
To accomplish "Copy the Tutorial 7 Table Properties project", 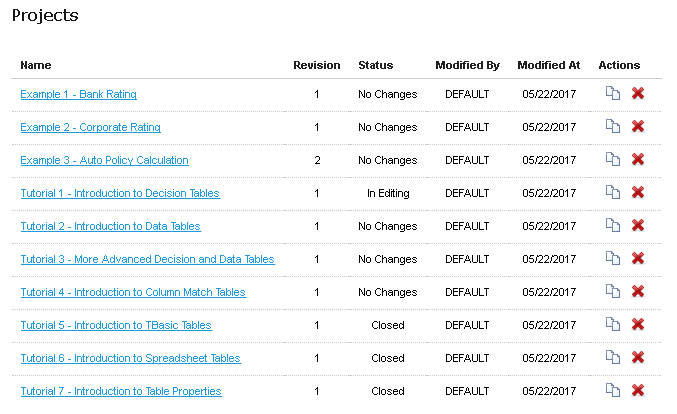I will [613, 391].
